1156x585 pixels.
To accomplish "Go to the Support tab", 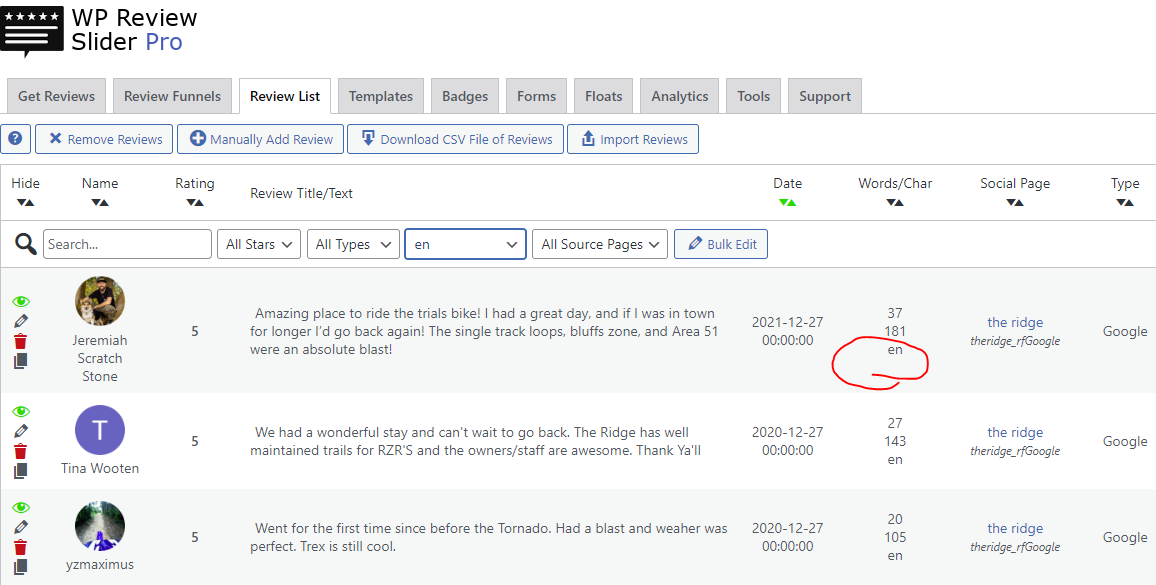I will click(825, 96).
